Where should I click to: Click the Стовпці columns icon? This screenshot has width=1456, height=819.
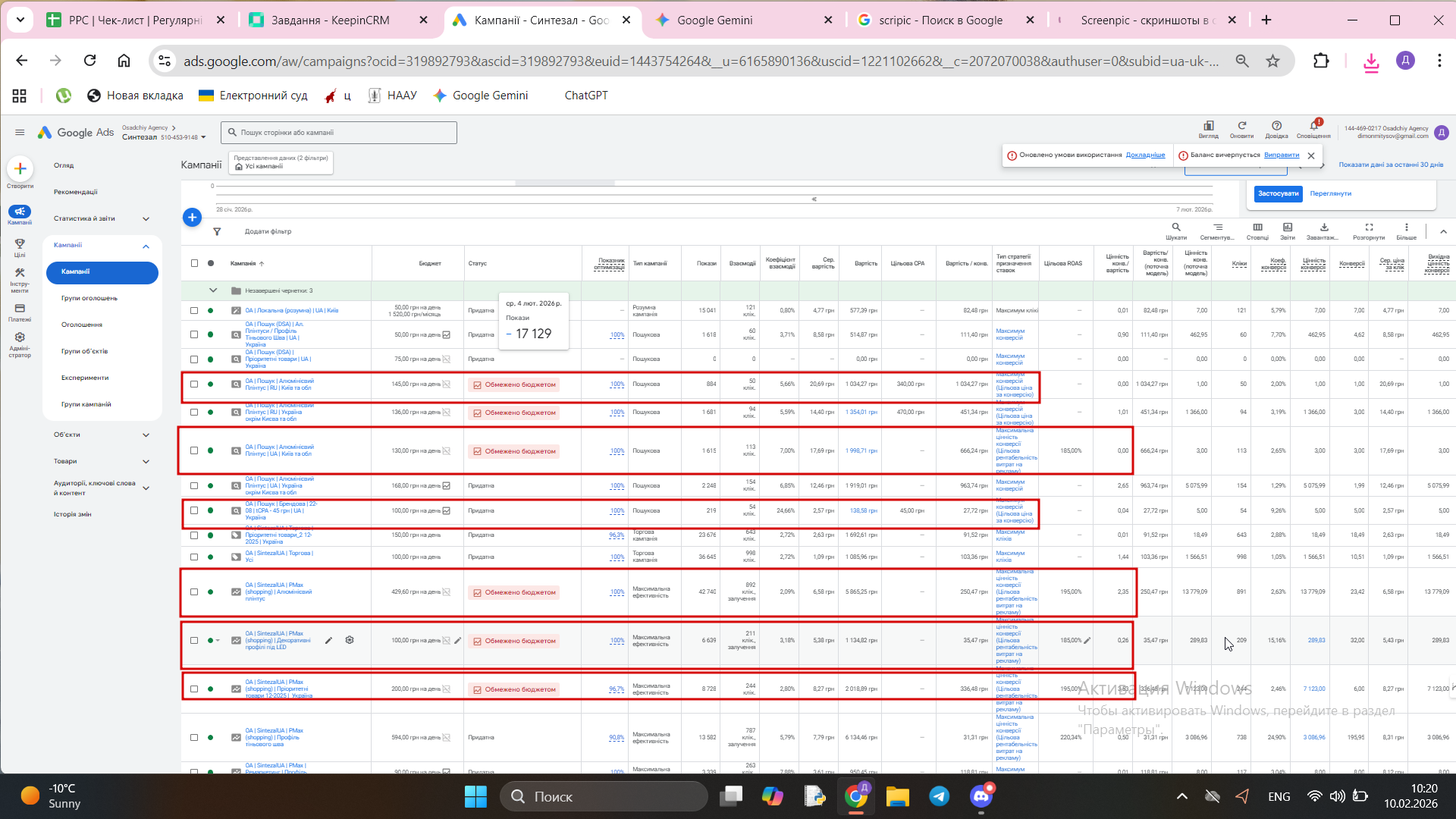(1257, 227)
